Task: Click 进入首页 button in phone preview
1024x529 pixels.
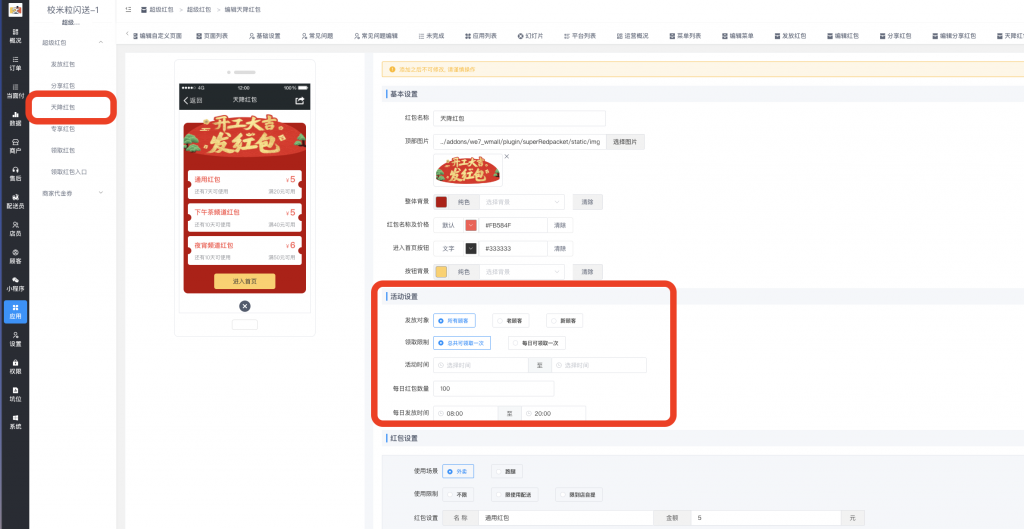Action: (245, 281)
